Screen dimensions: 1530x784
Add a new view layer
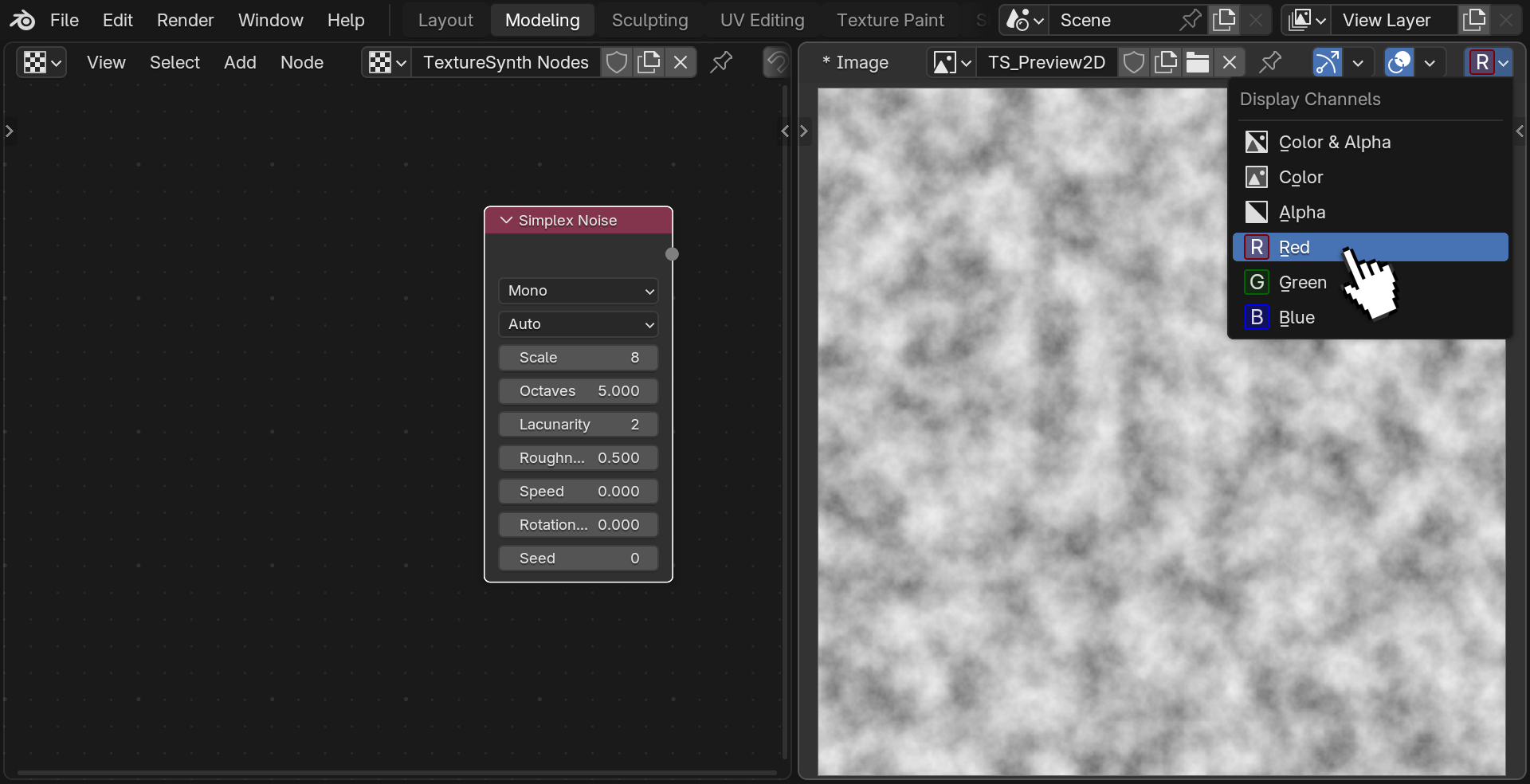[1474, 20]
